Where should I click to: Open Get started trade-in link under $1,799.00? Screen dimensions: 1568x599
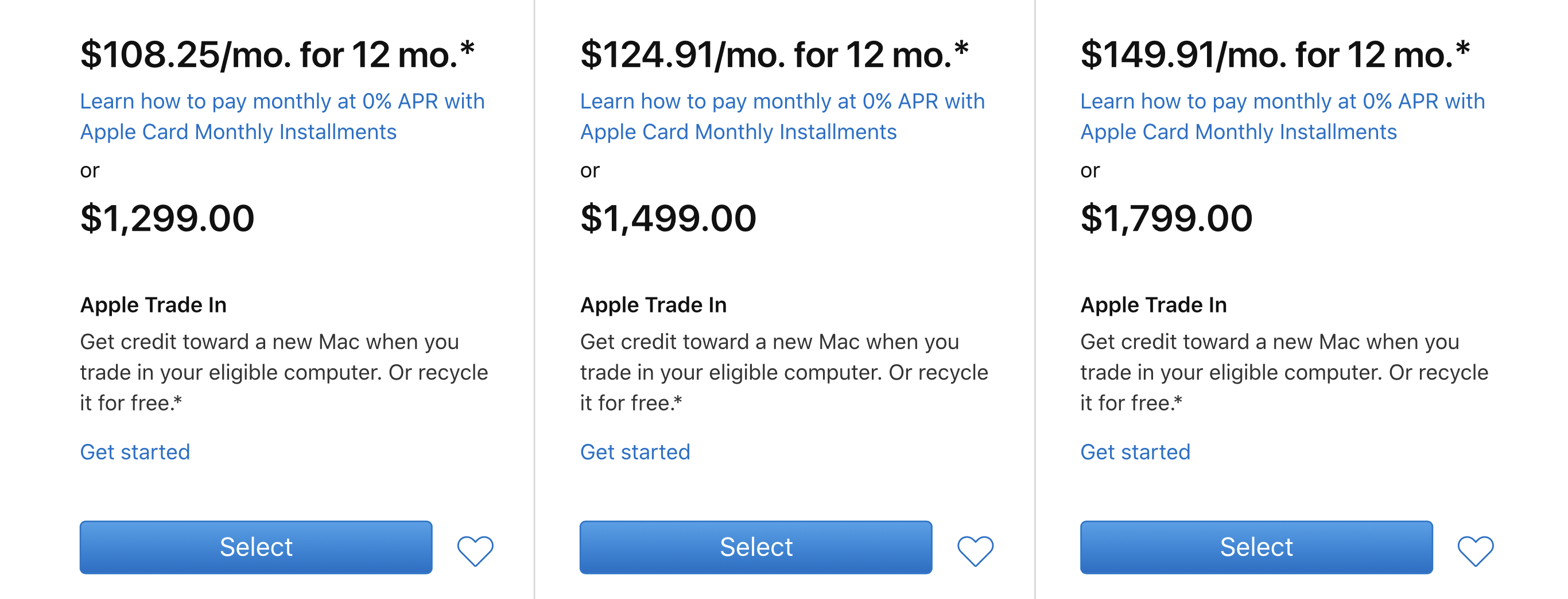coord(1135,452)
